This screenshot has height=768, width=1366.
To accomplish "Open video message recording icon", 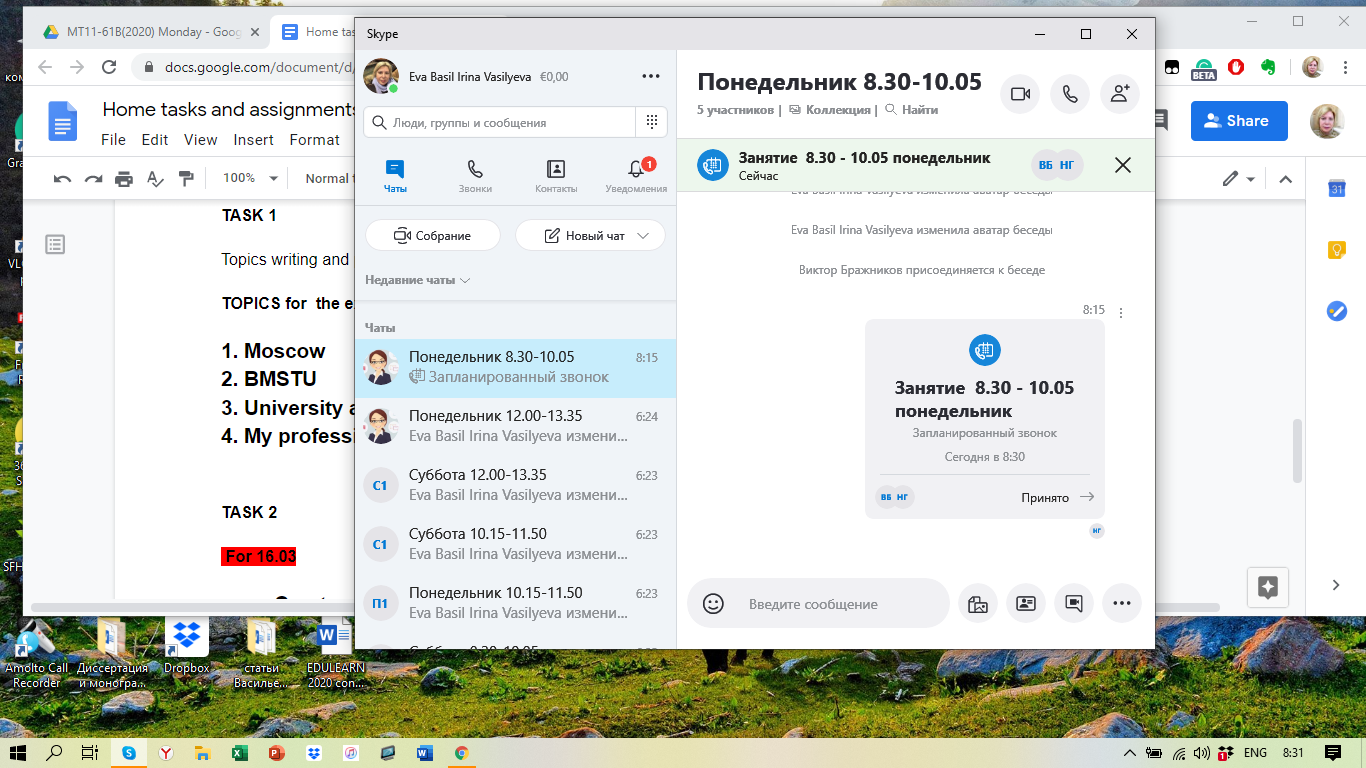I will click(1074, 604).
